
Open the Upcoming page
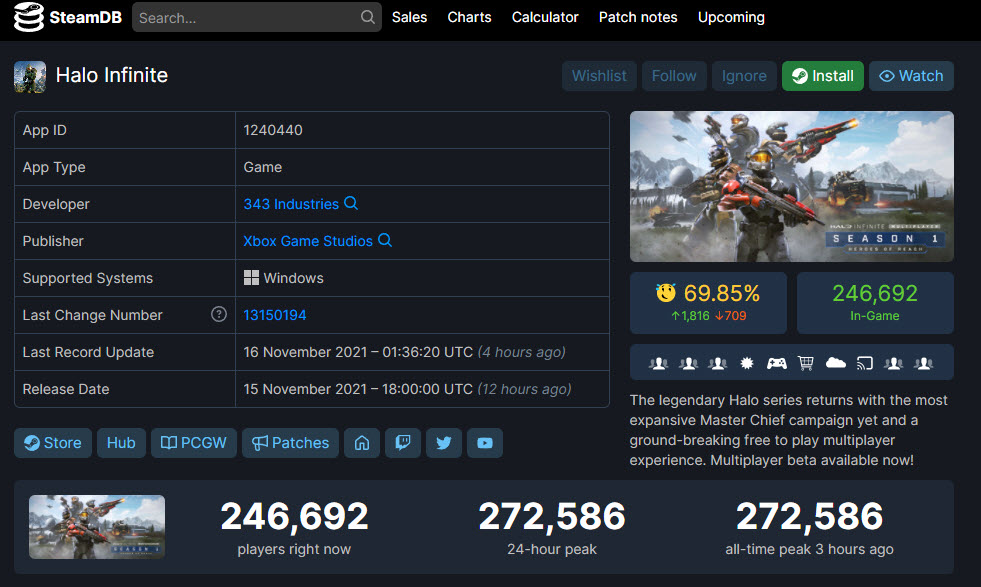(731, 18)
